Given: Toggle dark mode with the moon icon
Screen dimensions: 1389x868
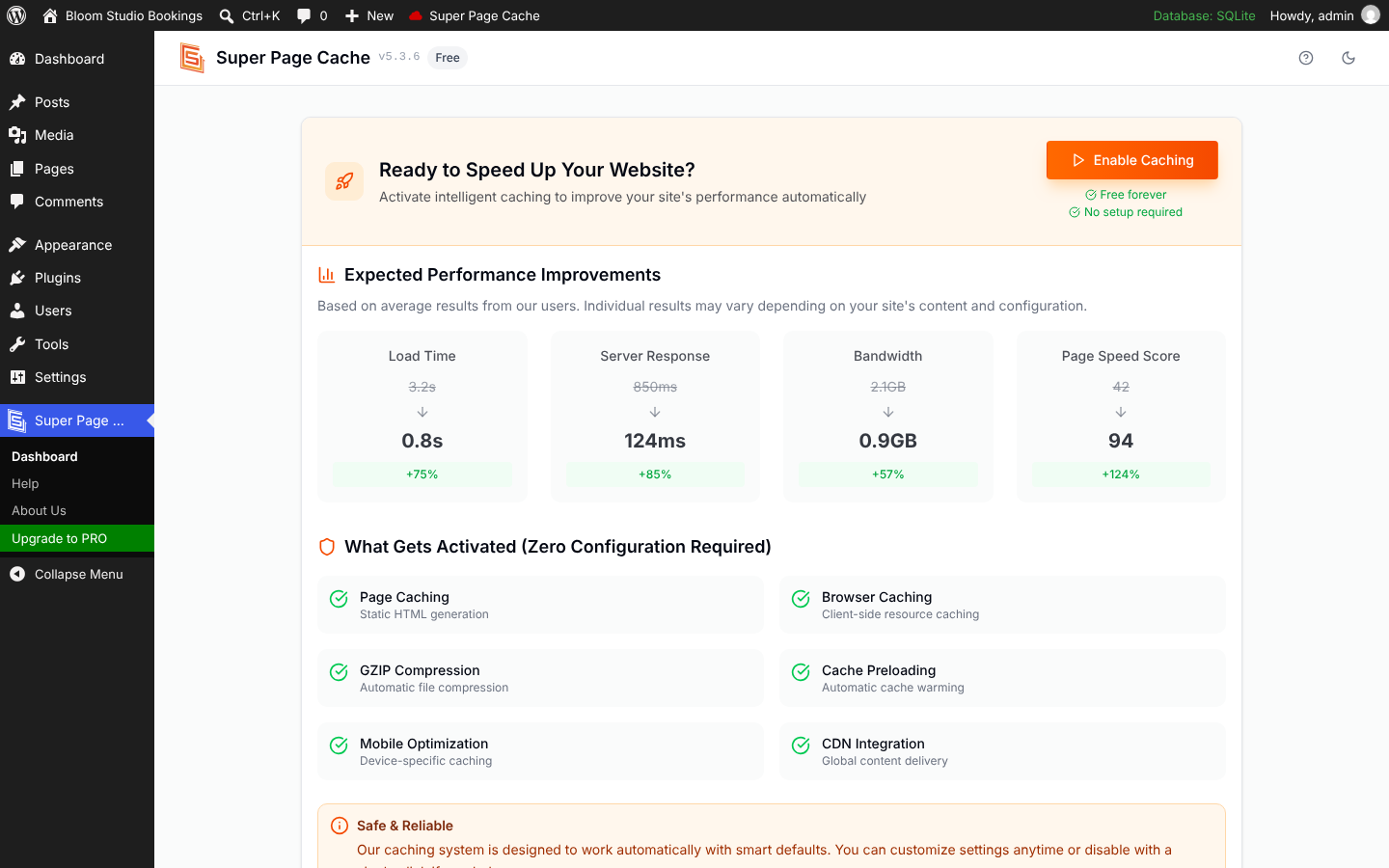Looking at the screenshot, I should tap(1348, 58).
